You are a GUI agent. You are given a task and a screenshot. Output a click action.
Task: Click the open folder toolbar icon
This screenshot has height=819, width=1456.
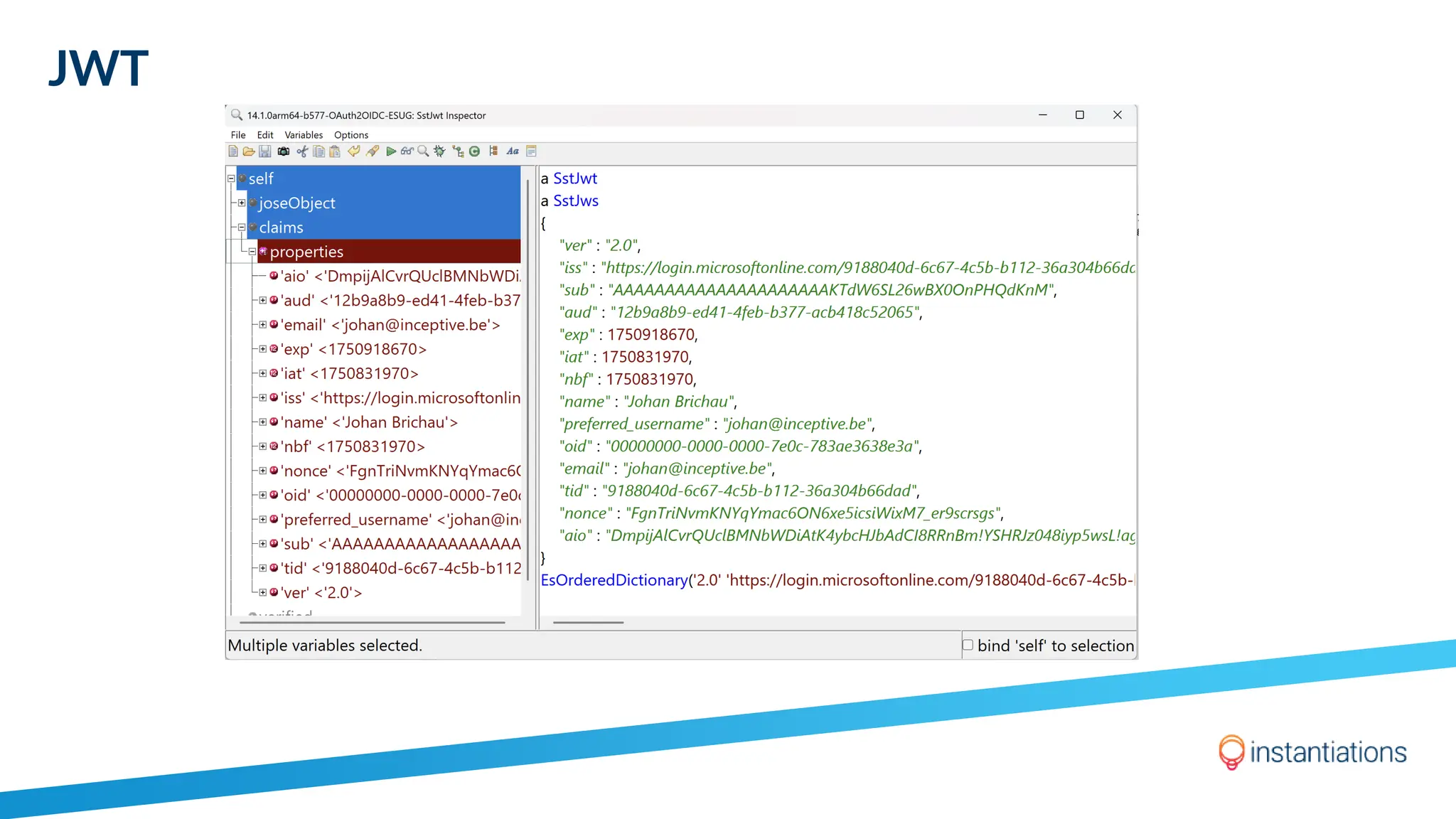click(249, 151)
